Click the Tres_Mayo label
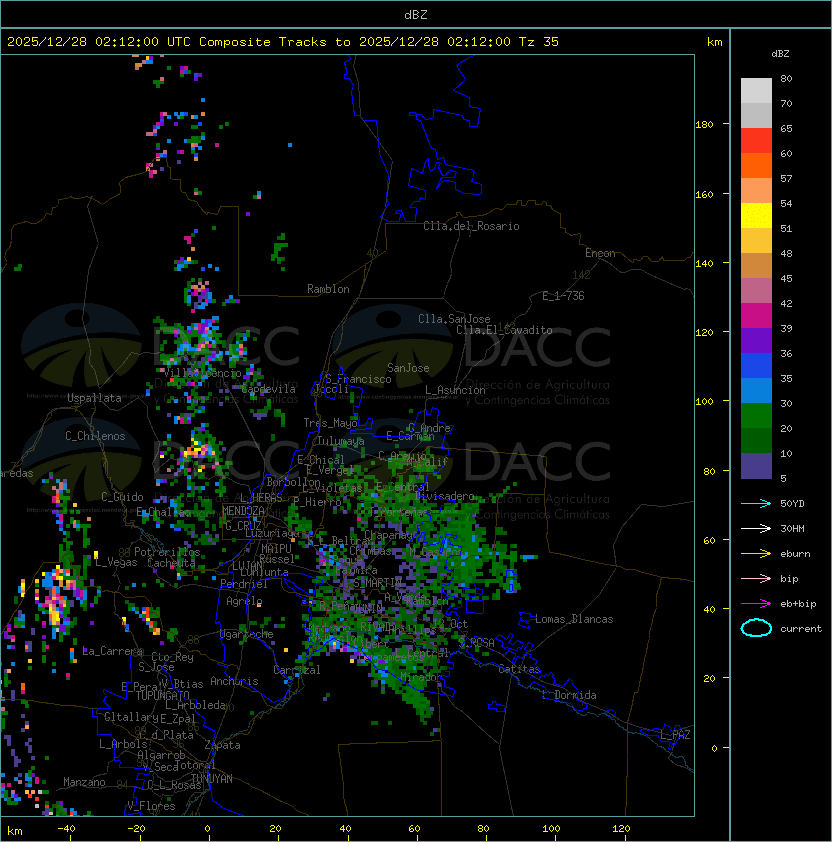The image size is (832, 842). 330,423
